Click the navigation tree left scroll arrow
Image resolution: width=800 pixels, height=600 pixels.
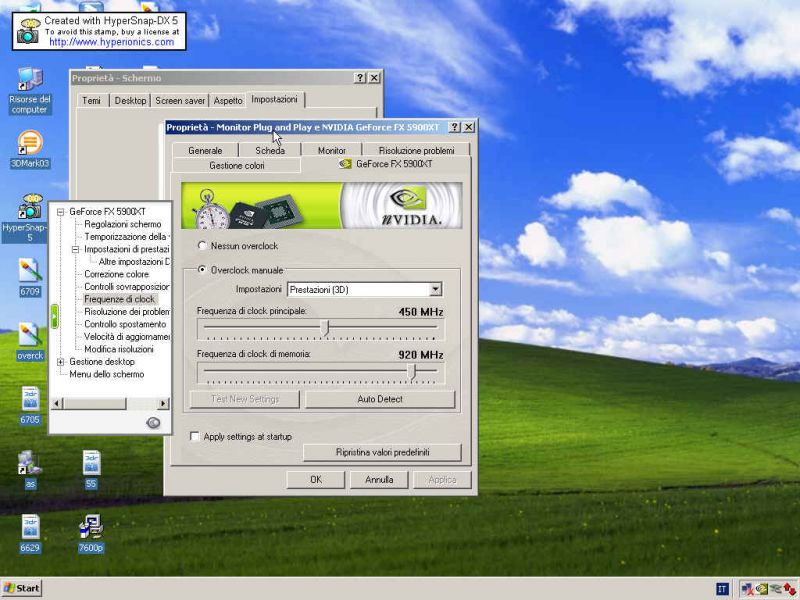pyautogui.click(x=57, y=404)
